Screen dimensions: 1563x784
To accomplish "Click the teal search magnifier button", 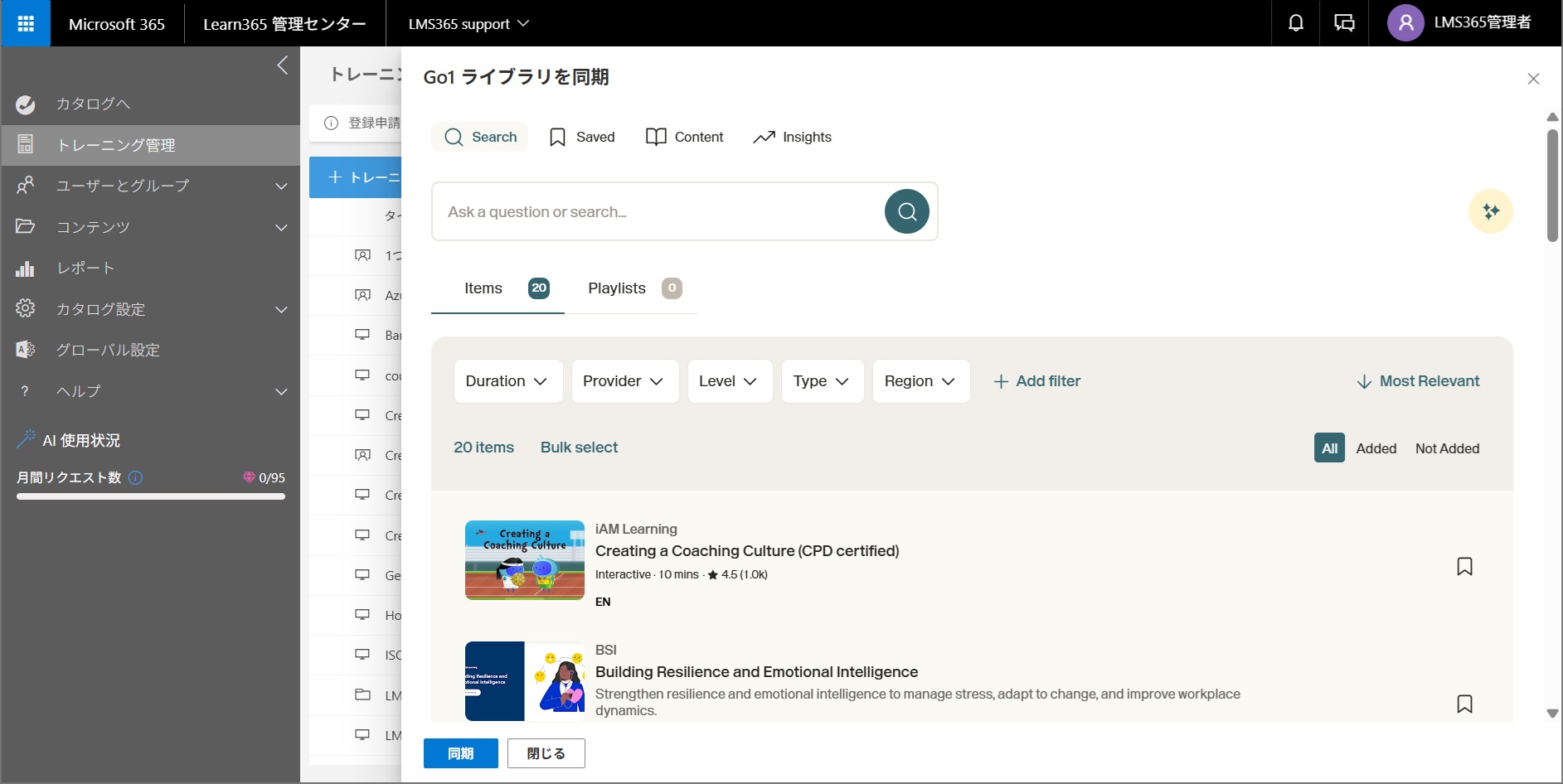I will tap(907, 211).
